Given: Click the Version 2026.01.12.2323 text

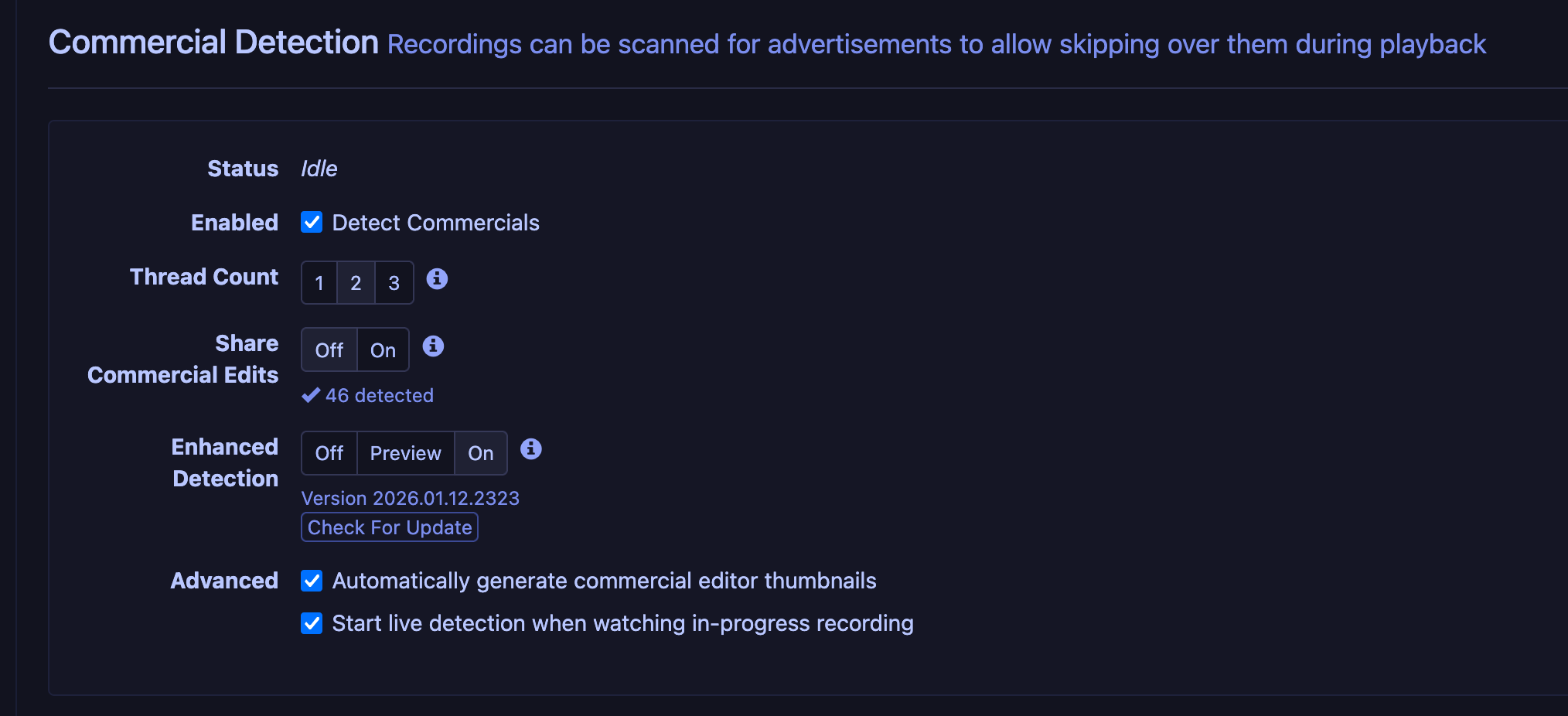Looking at the screenshot, I should click(x=410, y=499).
